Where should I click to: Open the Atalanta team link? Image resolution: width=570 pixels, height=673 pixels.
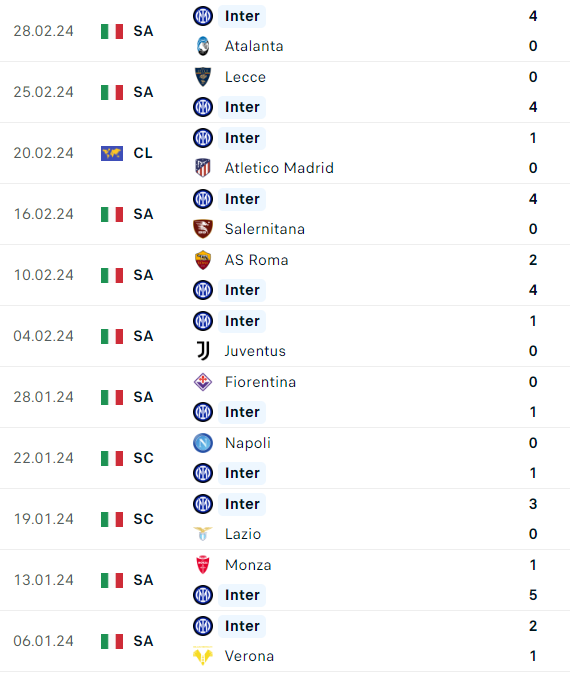(254, 46)
